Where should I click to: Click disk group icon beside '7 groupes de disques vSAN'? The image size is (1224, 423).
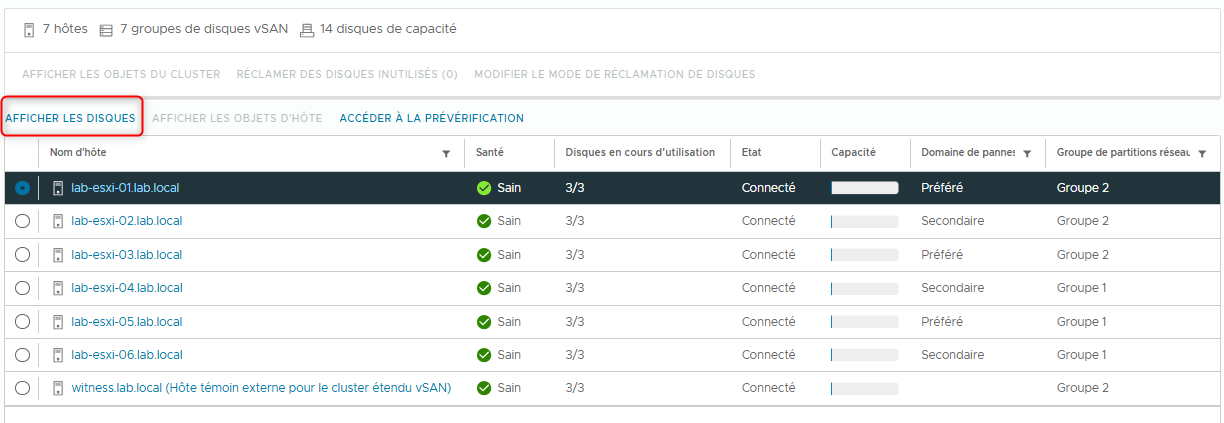coord(107,30)
